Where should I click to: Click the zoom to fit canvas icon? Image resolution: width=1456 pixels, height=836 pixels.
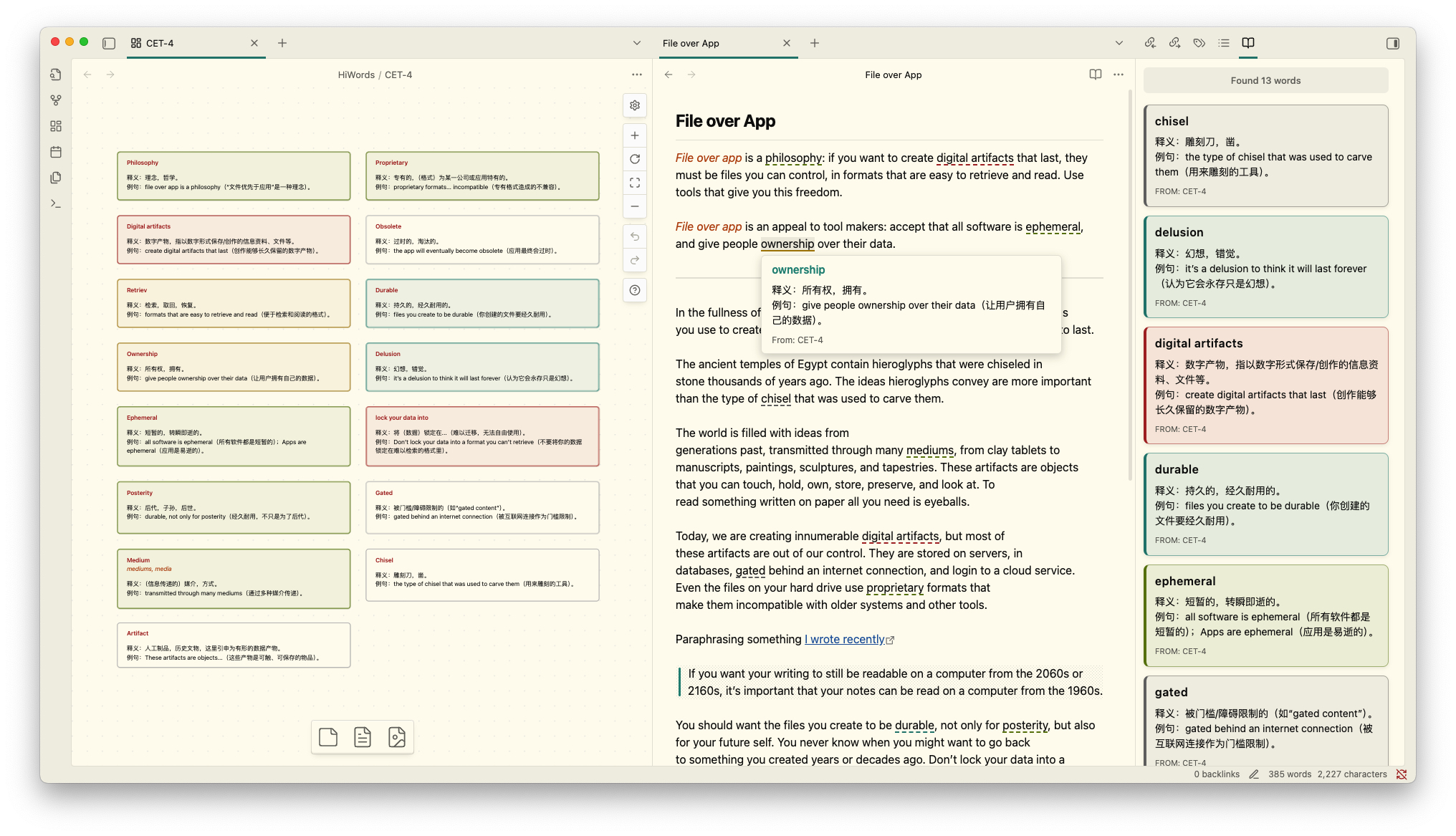[x=635, y=183]
